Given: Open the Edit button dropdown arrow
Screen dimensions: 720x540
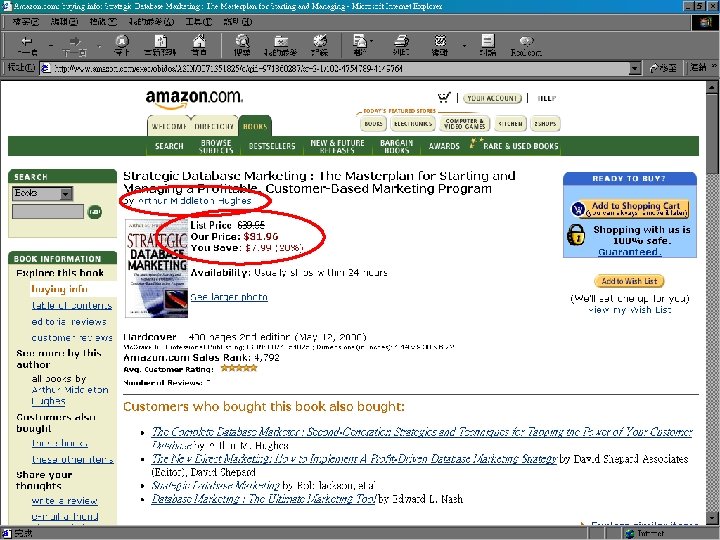Looking at the screenshot, I should [464, 45].
